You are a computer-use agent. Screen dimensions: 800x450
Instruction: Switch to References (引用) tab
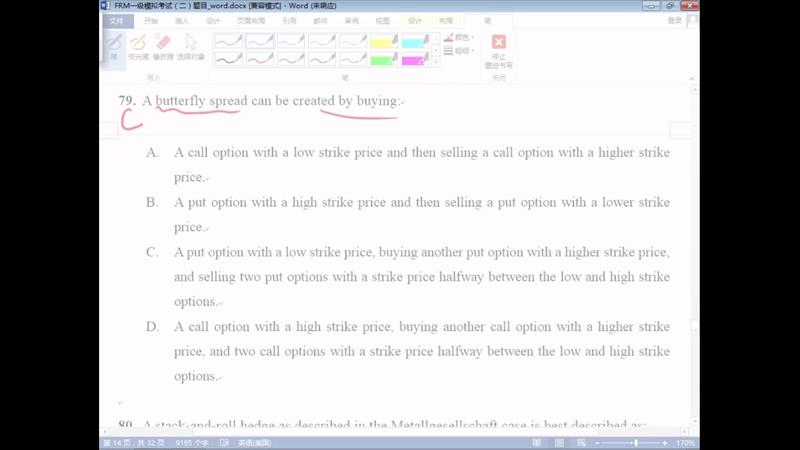pyautogui.click(x=289, y=20)
